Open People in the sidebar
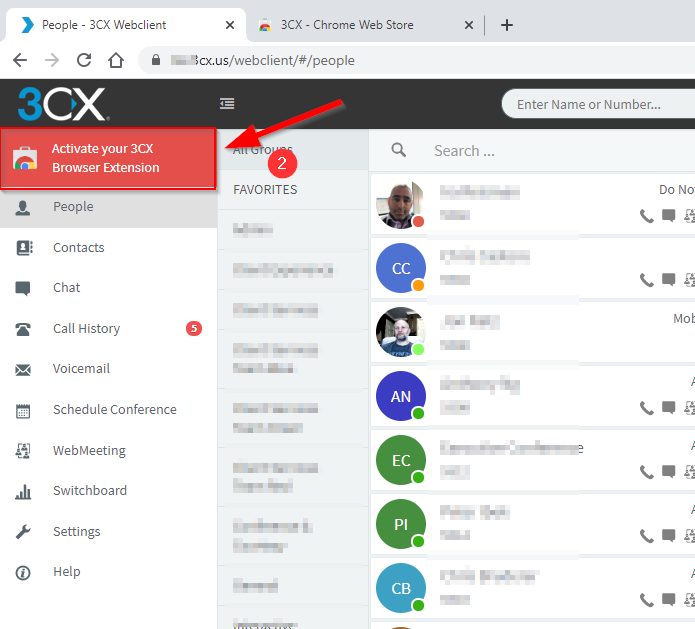This screenshot has height=629, width=695. click(108, 207)
